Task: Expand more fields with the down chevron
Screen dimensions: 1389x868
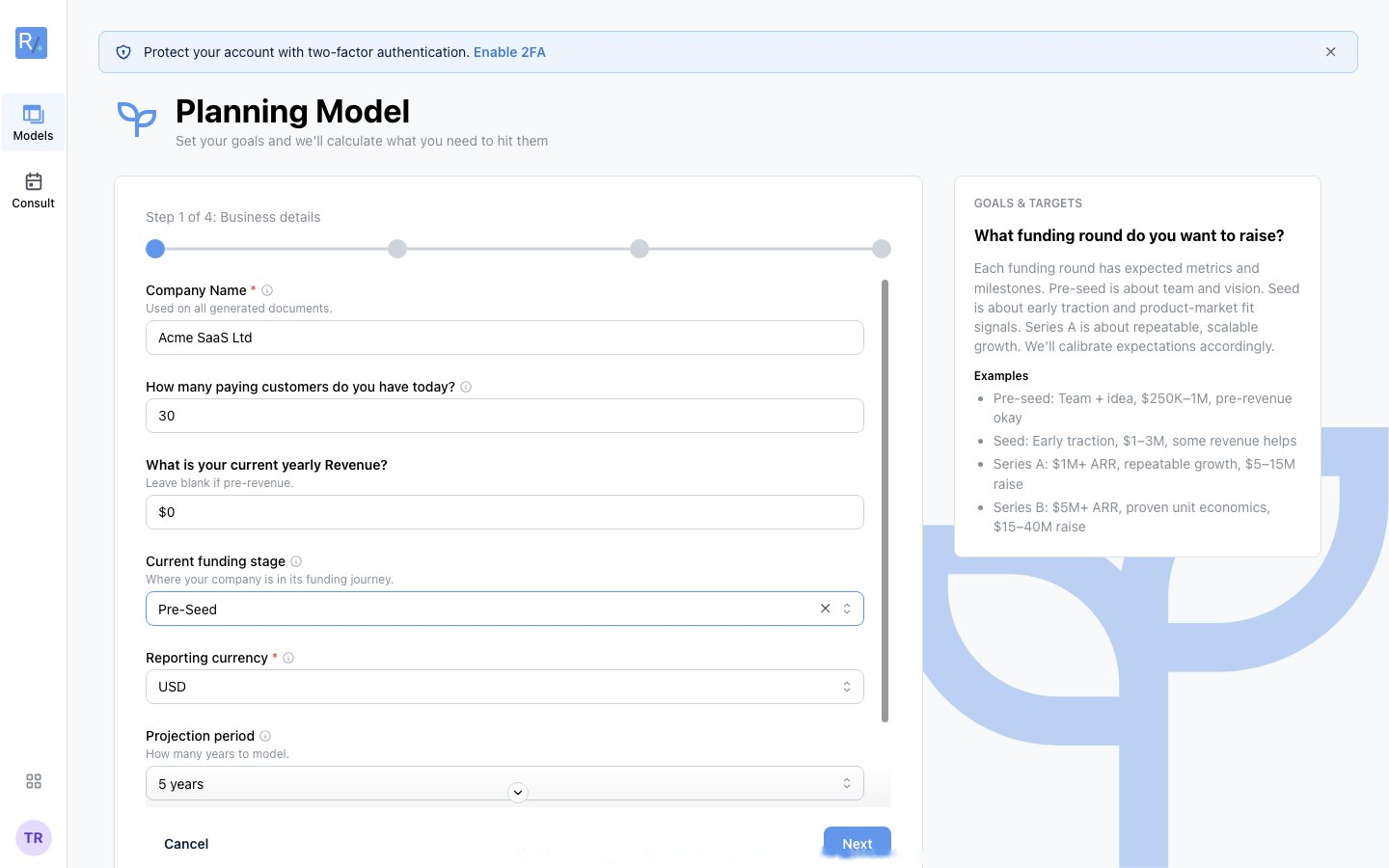Action: pos(518,793)
